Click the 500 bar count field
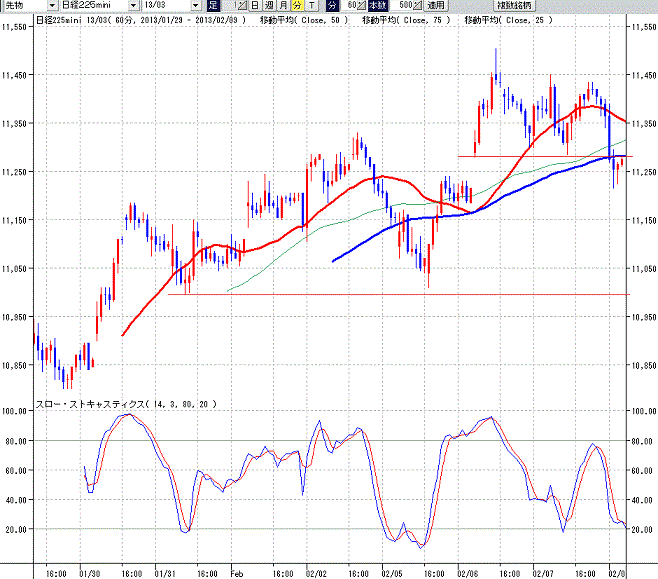Image resolution: width=658 pixels, height=579 pixels. (402, 5)
